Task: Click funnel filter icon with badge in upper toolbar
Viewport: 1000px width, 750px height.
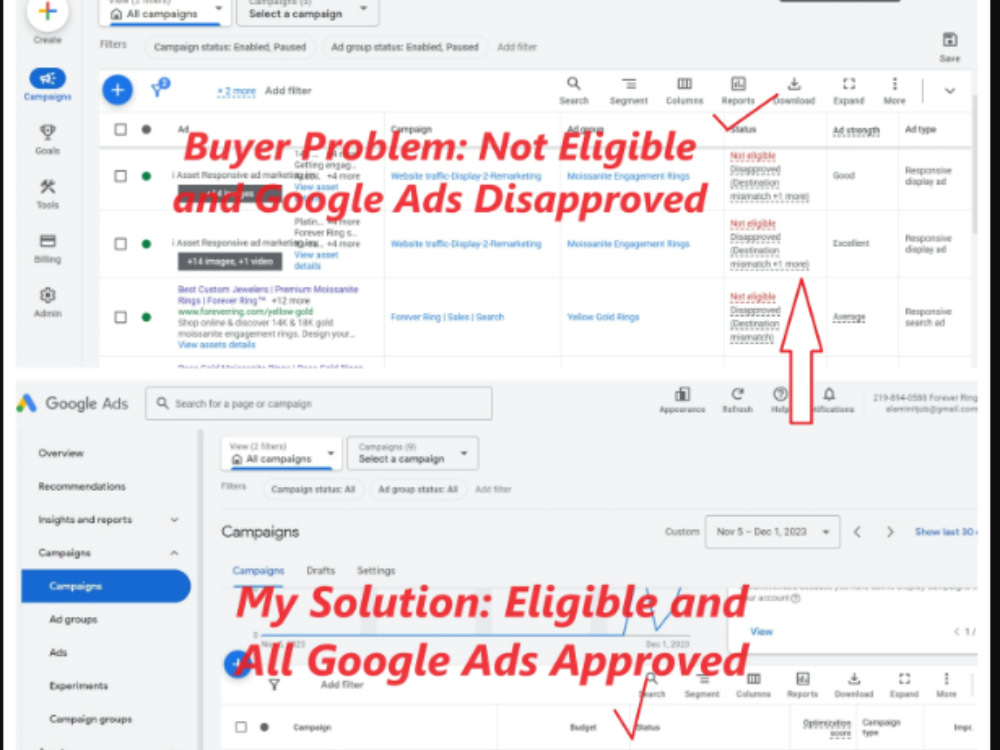Action: click(x=159, y=88)
